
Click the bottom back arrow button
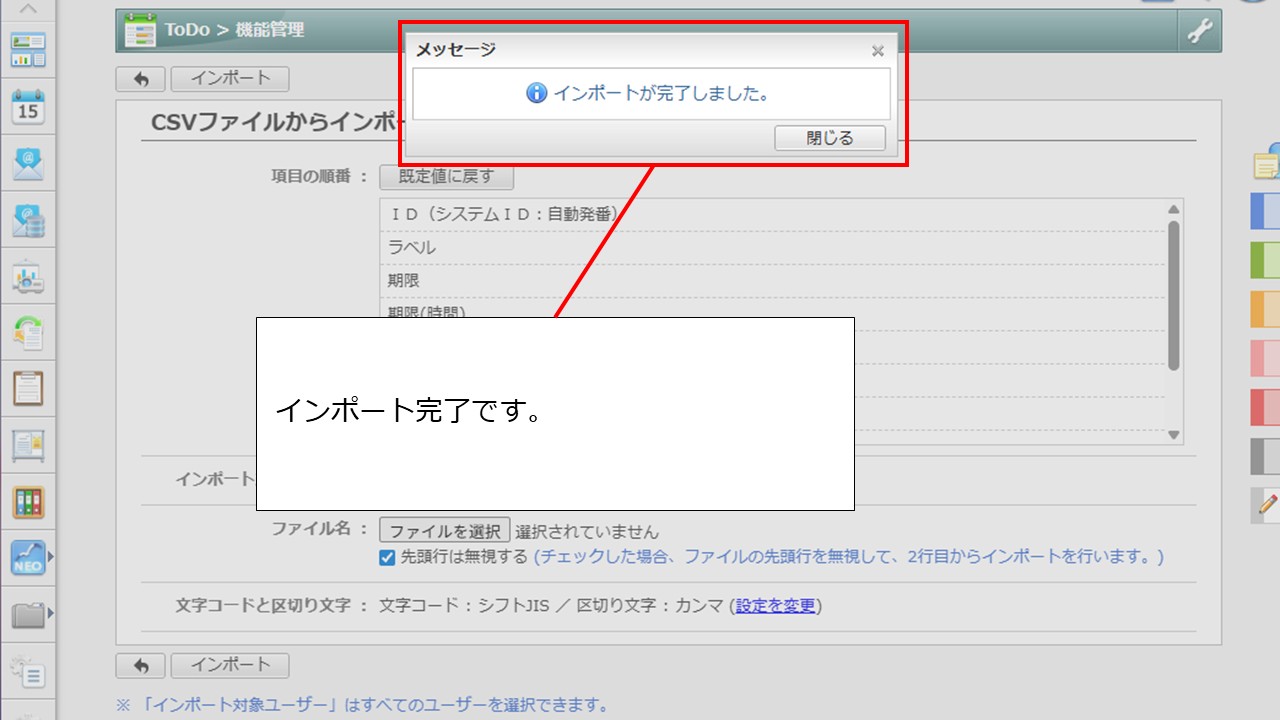(x=141, y=665)
